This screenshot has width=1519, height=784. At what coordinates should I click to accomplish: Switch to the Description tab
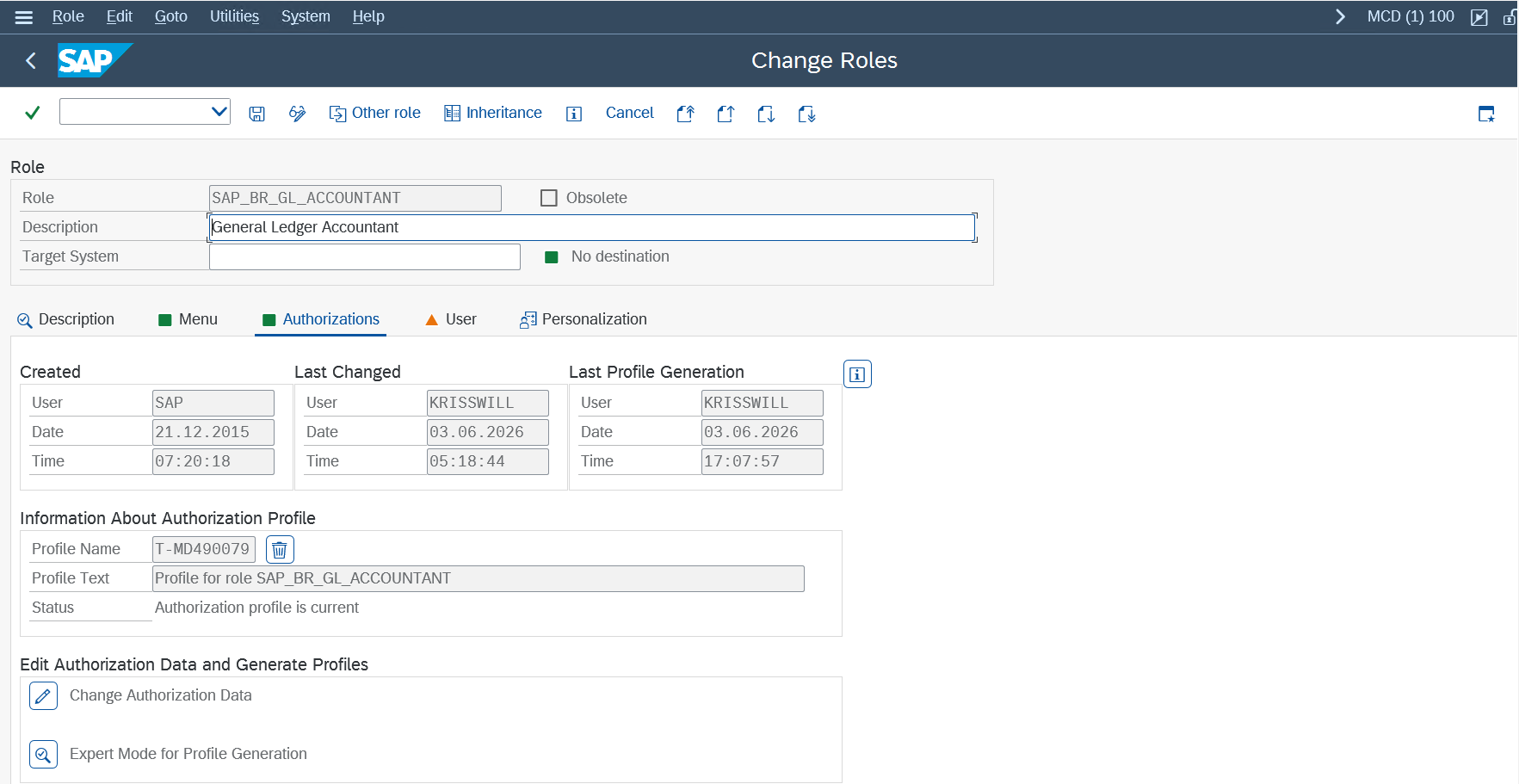[65, 319]
